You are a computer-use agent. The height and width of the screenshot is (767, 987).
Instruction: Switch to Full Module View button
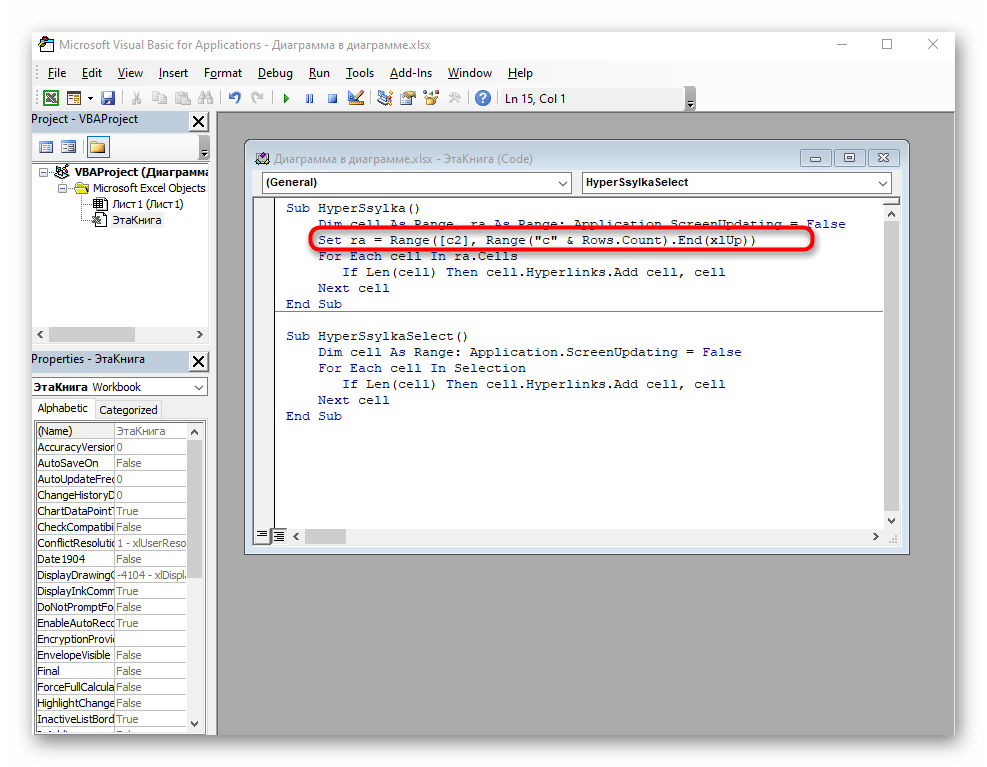(279, 535)
